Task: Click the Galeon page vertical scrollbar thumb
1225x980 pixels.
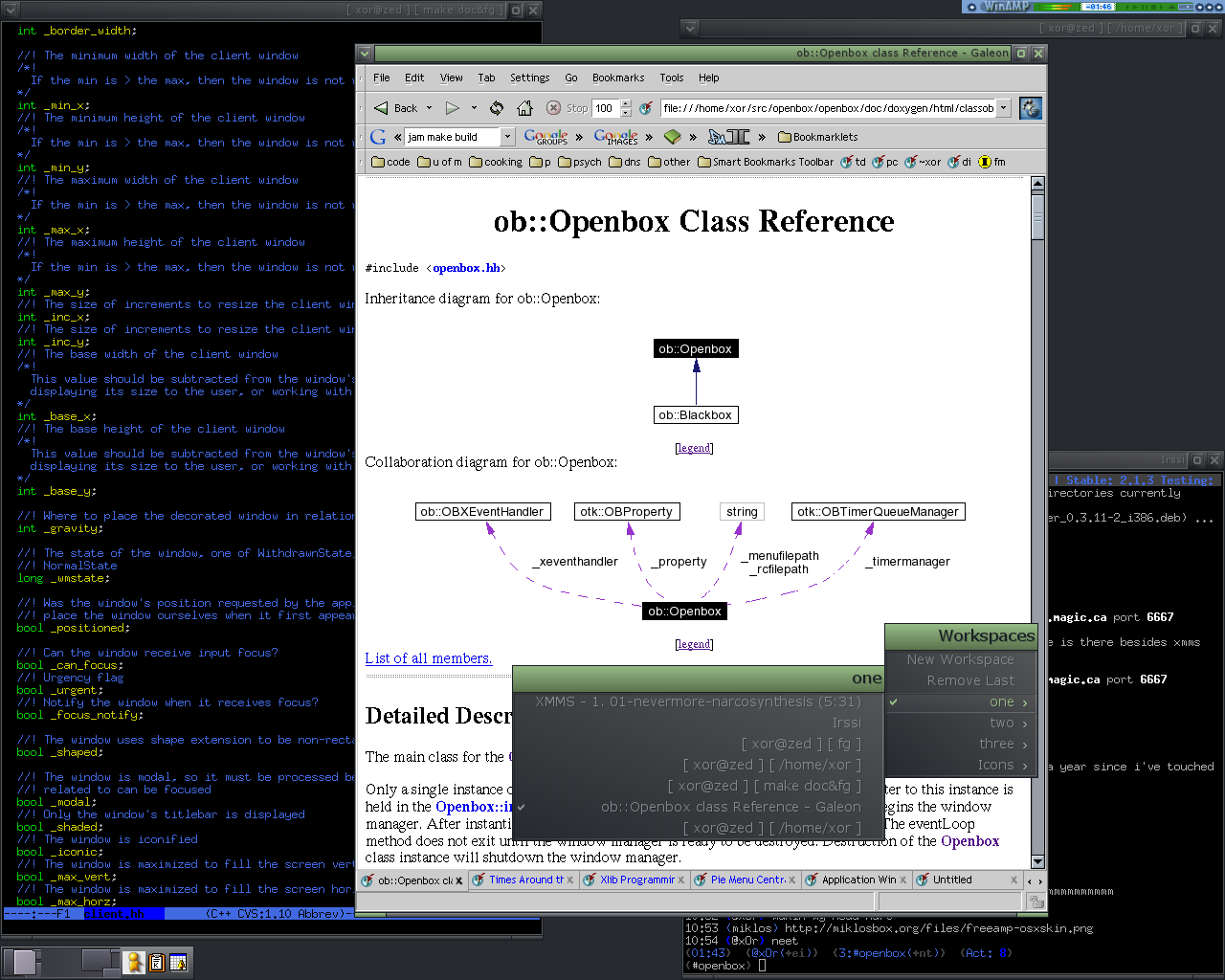Action: [x=1037, y=215]
